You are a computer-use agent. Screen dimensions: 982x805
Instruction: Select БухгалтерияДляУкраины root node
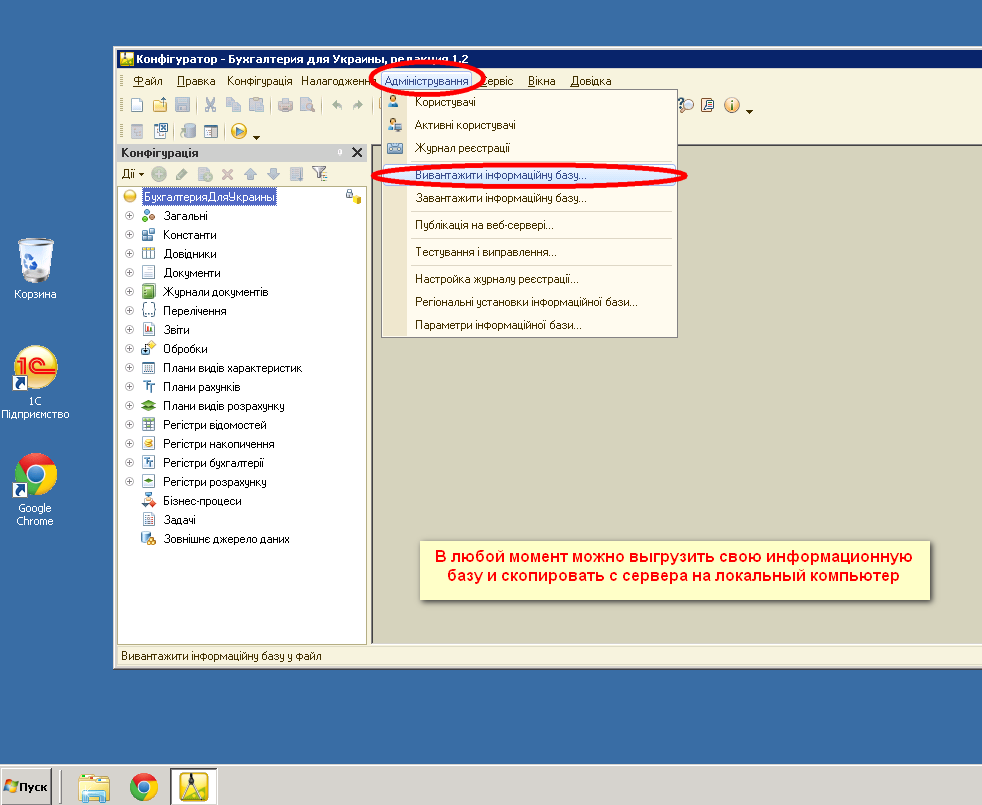[x=209, y=197]
